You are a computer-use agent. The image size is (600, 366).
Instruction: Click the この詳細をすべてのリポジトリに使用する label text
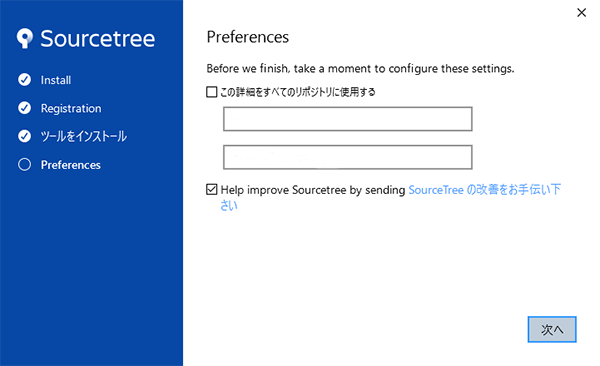[298, 92]
